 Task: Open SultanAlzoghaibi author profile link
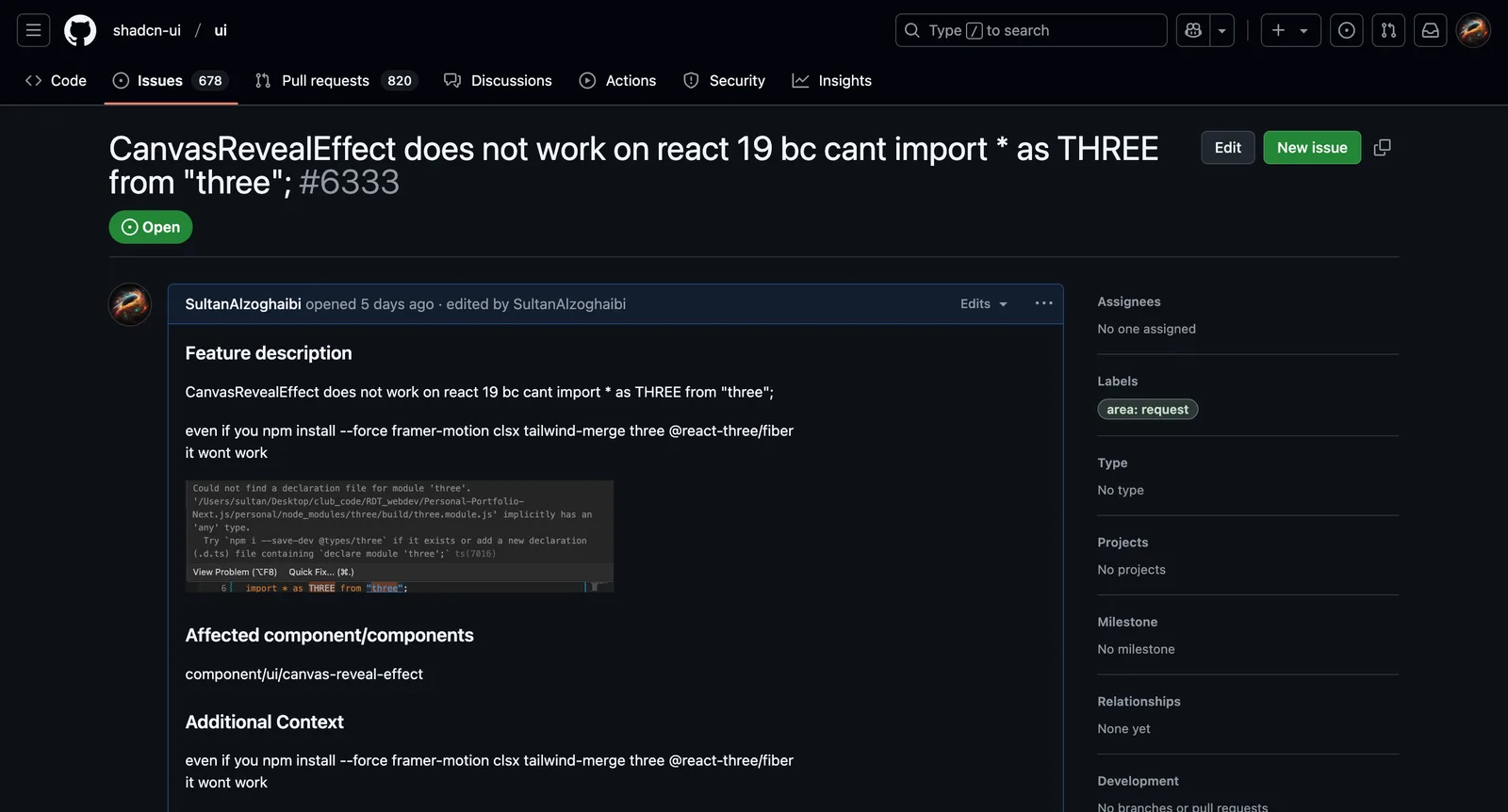[243, 304]
